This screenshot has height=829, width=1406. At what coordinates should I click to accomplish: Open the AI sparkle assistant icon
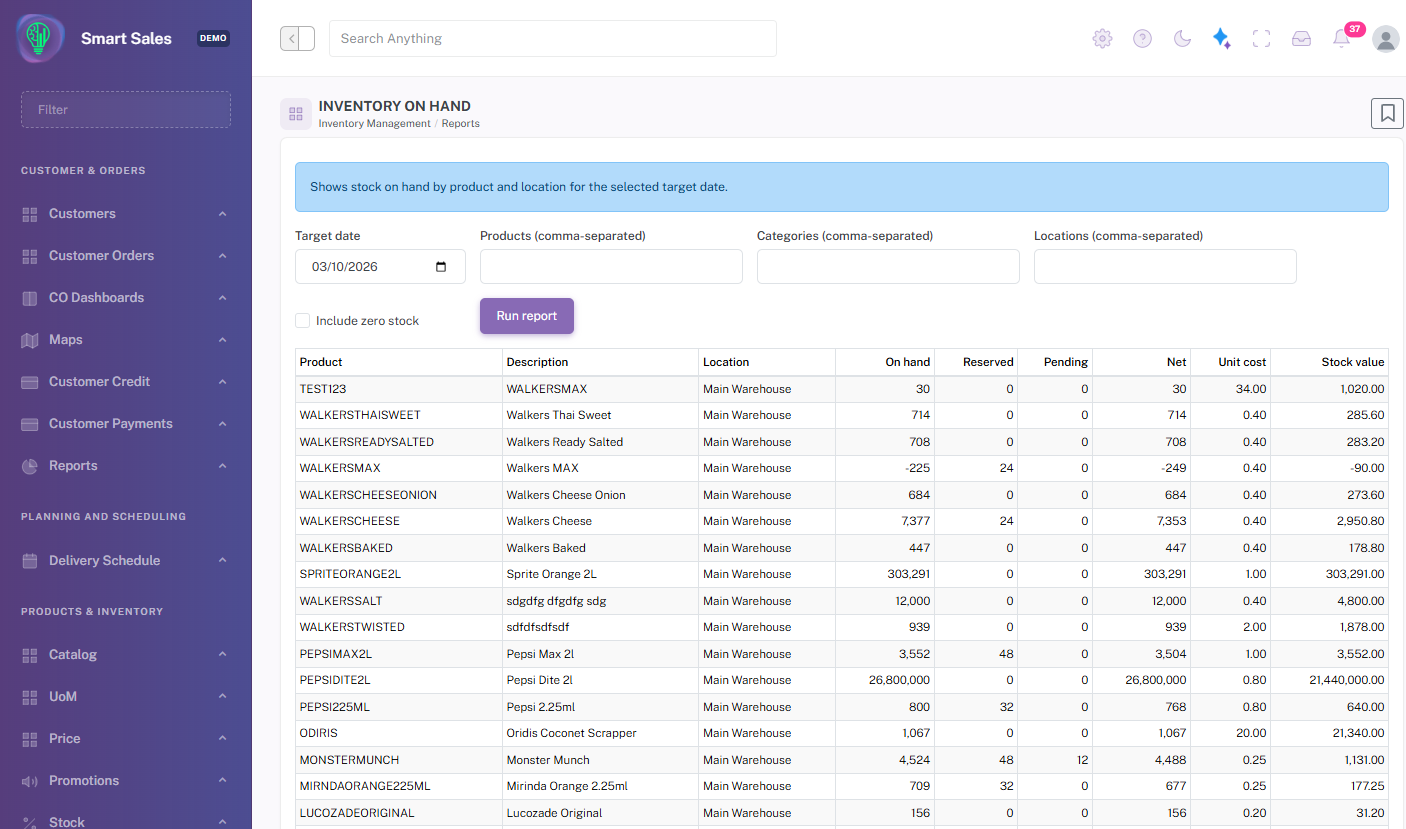[1221, 38]
